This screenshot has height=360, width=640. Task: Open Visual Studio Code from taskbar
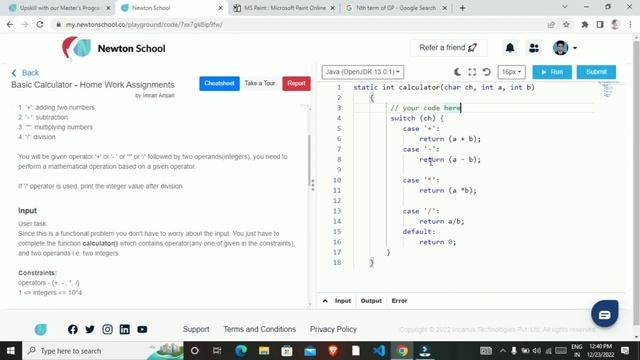pos(379,351)
